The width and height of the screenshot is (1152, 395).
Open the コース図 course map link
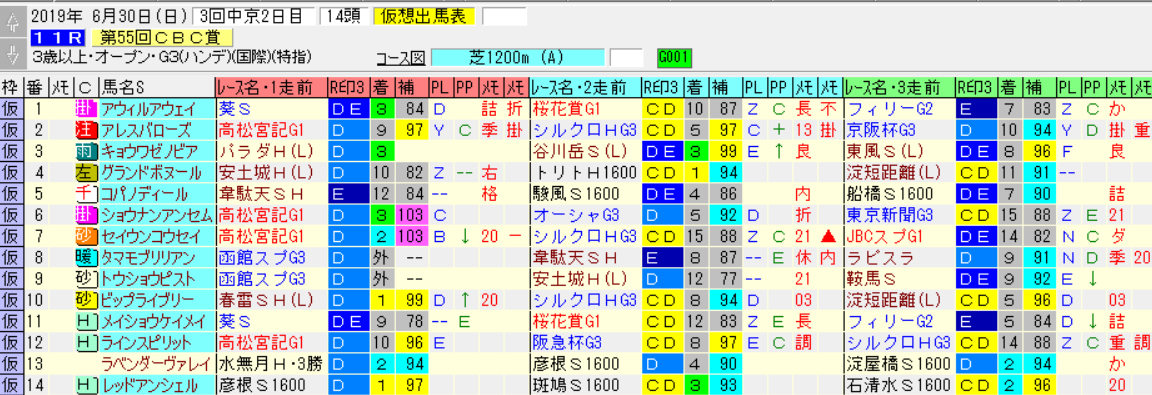[401, 59]
